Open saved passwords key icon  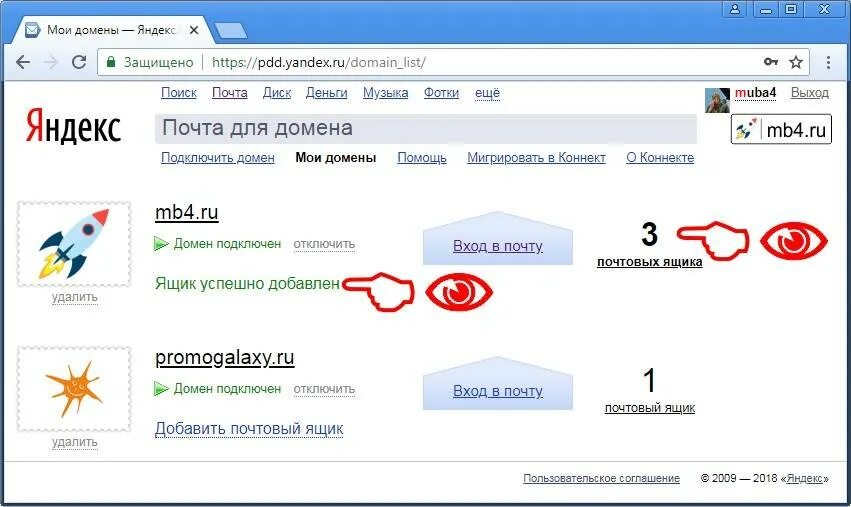coord(771,62)
